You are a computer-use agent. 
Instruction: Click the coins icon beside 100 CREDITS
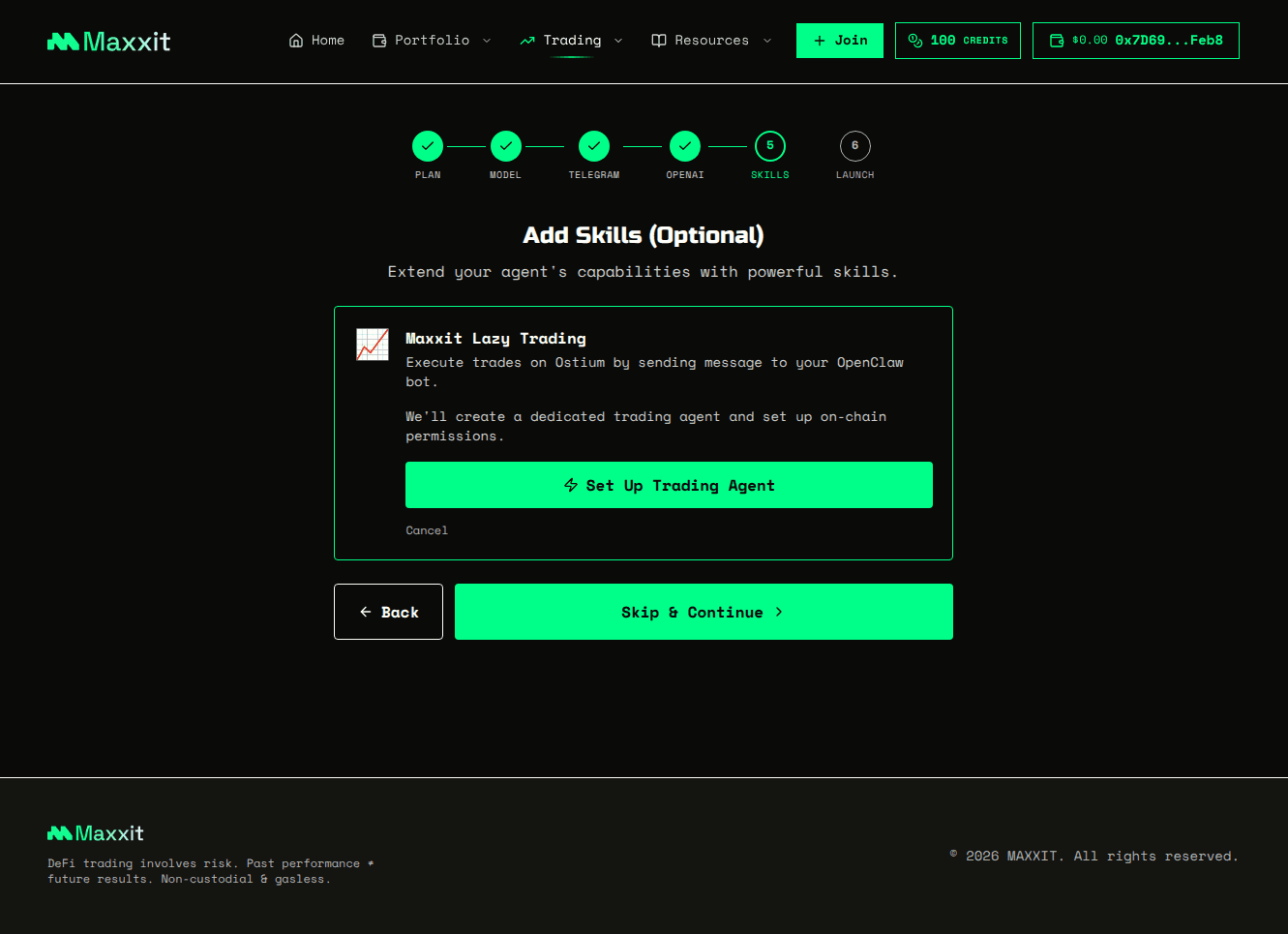(x=916, y=40)
